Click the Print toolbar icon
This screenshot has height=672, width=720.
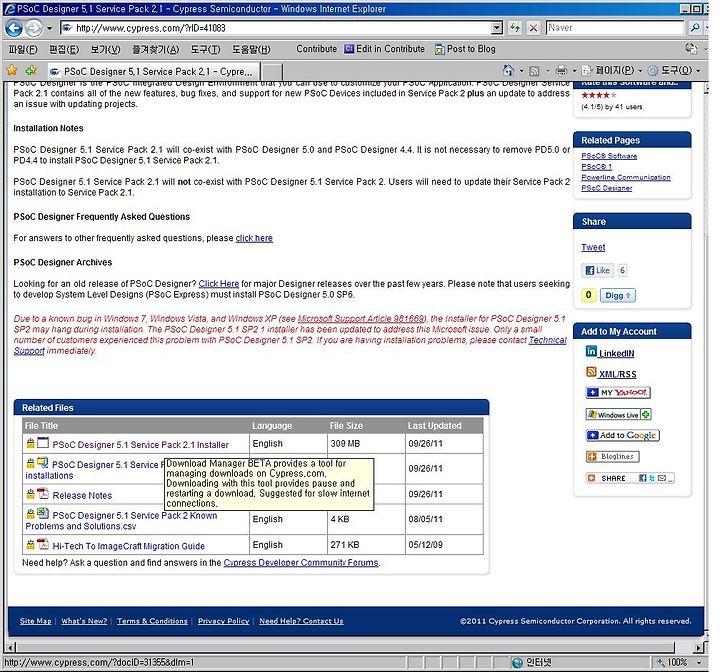[x=561, y=70]
